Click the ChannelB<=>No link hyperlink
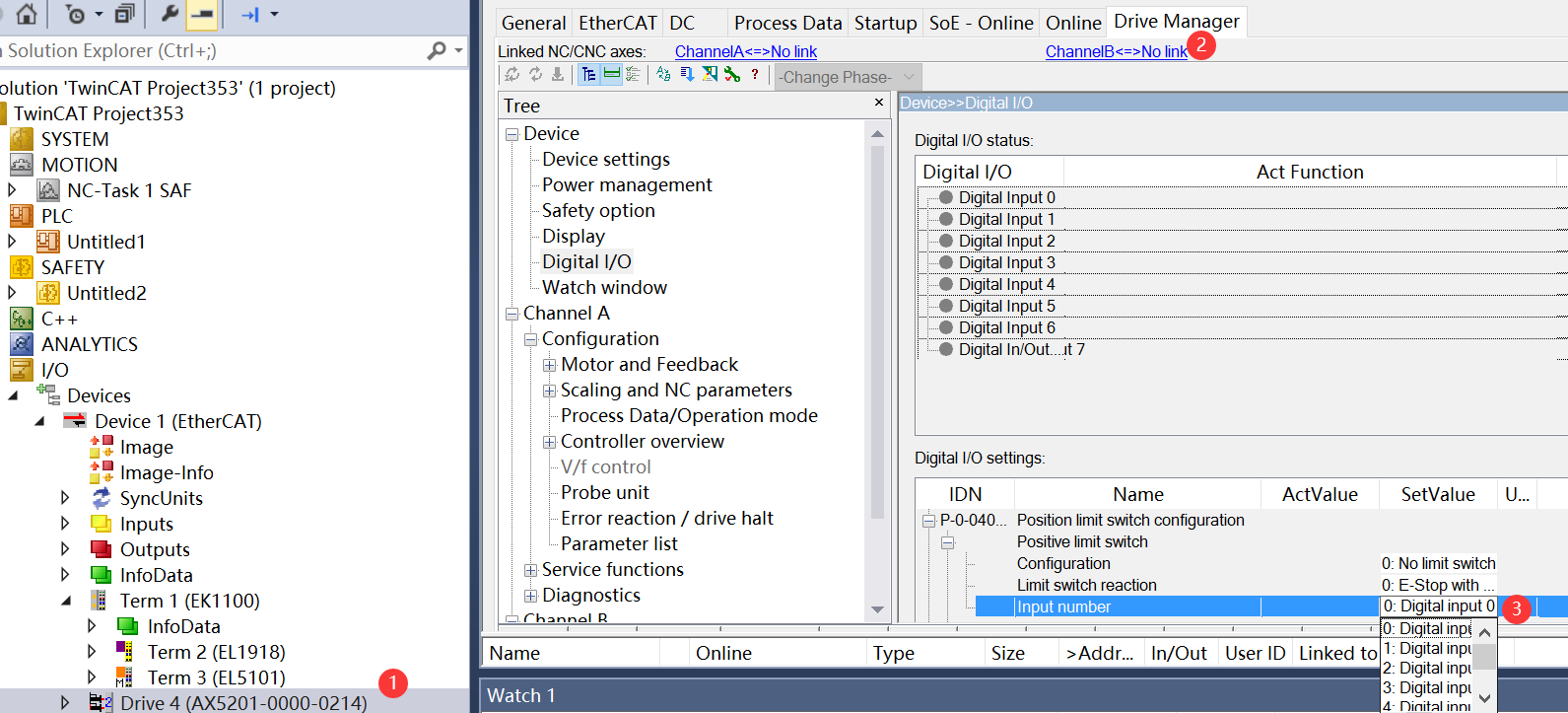 click(x=1117, y=51)
